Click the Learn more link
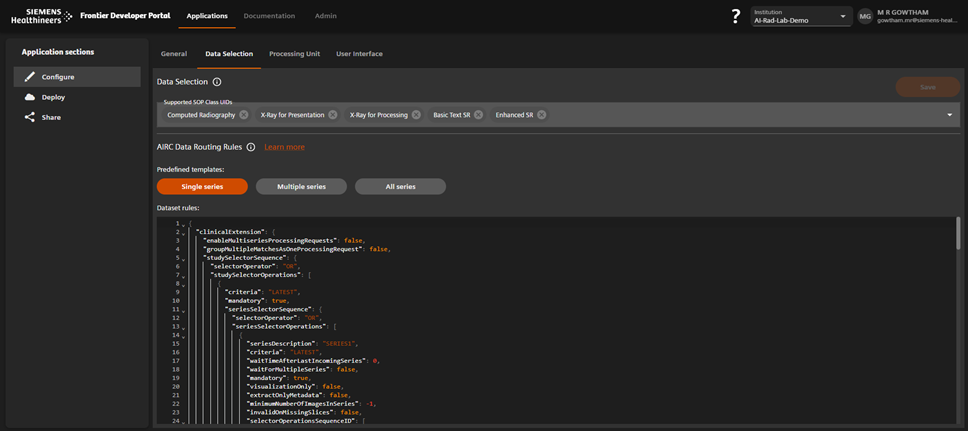Image resolution: width=968 pixels, height=431 pixels. click(284, 147)
